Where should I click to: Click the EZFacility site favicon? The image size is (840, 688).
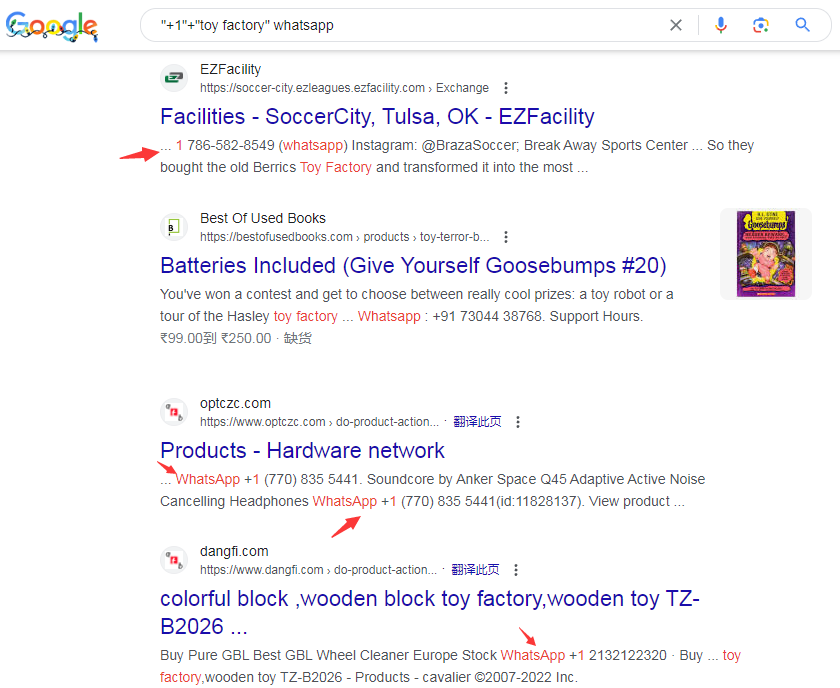coord(174,78)
